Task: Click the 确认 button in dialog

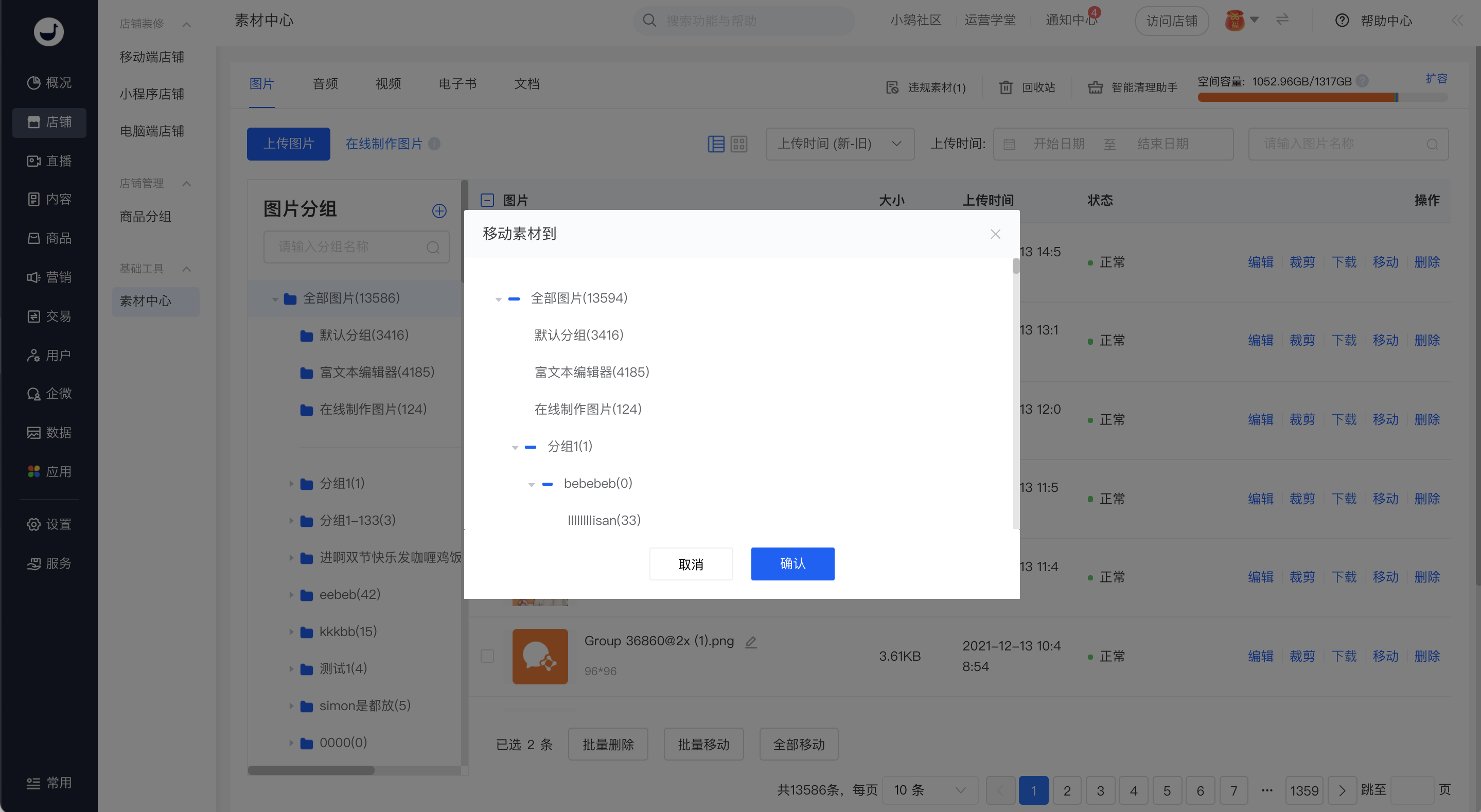Action: [793, 563]
